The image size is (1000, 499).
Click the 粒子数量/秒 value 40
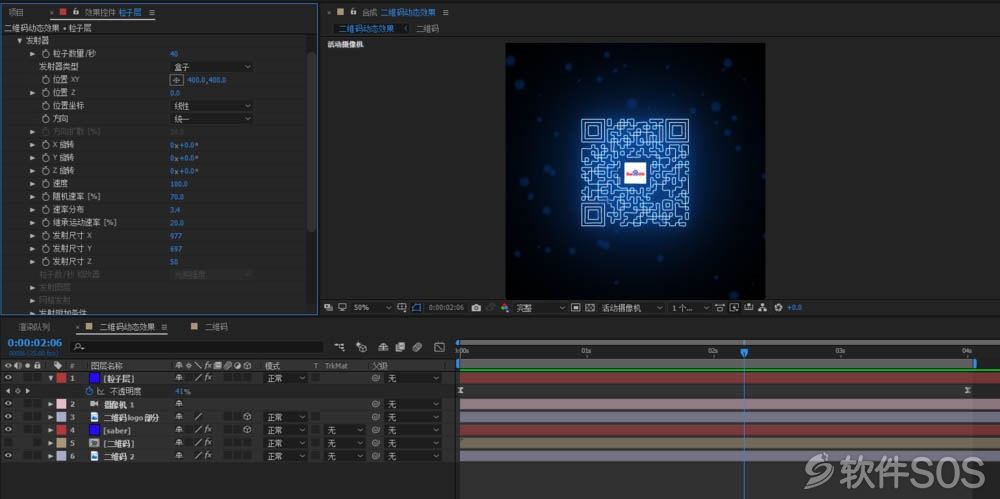(174, 54)
